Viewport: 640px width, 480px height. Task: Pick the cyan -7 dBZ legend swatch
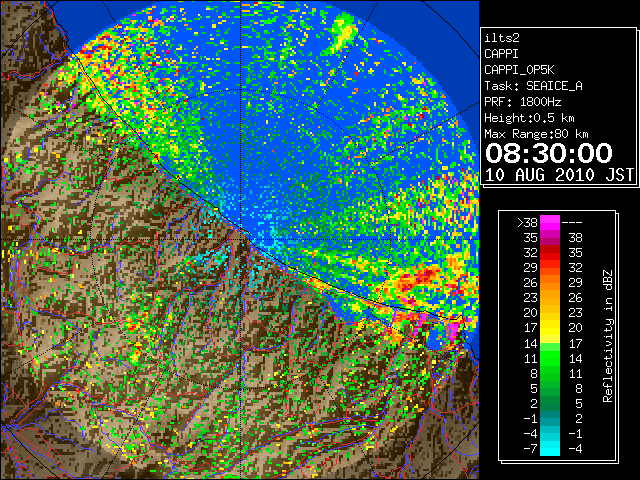click(550, 448)
